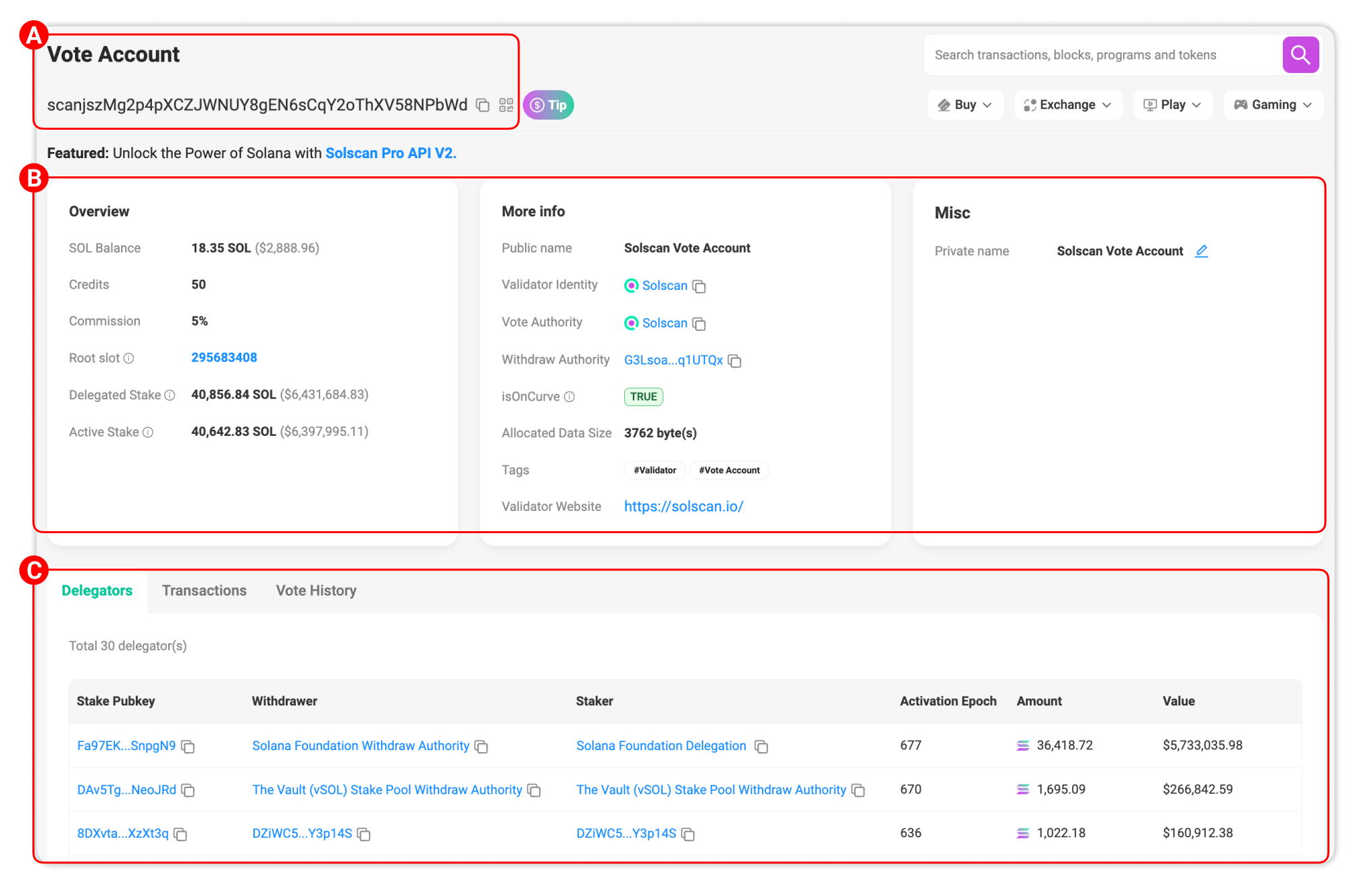The width and height of the screenshot is (1372, 892).
Task: Copy Vote Authority address
Action: click(x=699, y=324)
